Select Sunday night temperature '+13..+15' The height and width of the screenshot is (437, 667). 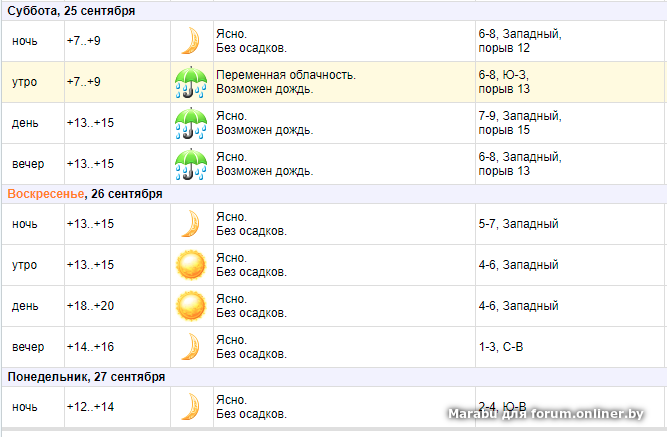click(90, 224)
